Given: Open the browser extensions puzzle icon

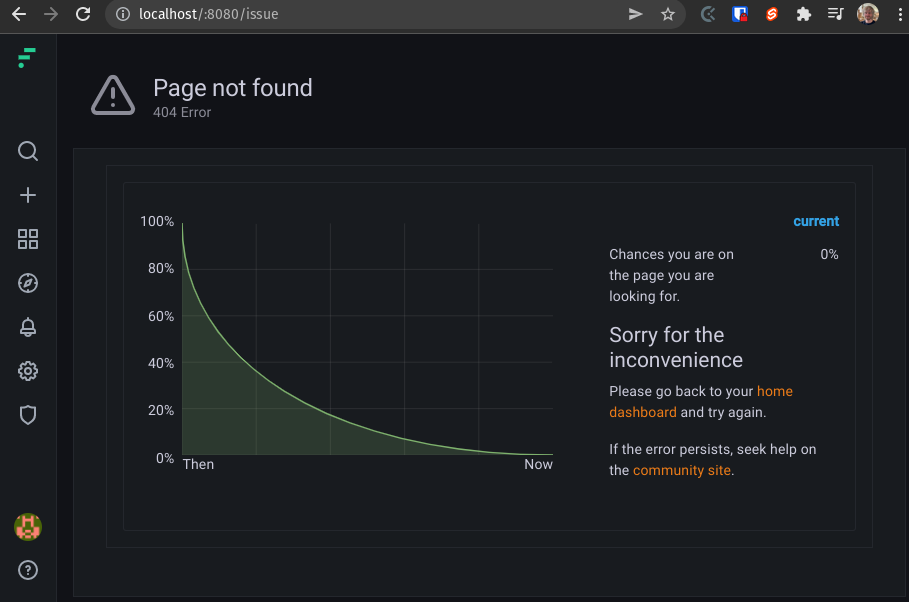Looking at the screenshot, I should pyautogui.click(x=803, y=15).
